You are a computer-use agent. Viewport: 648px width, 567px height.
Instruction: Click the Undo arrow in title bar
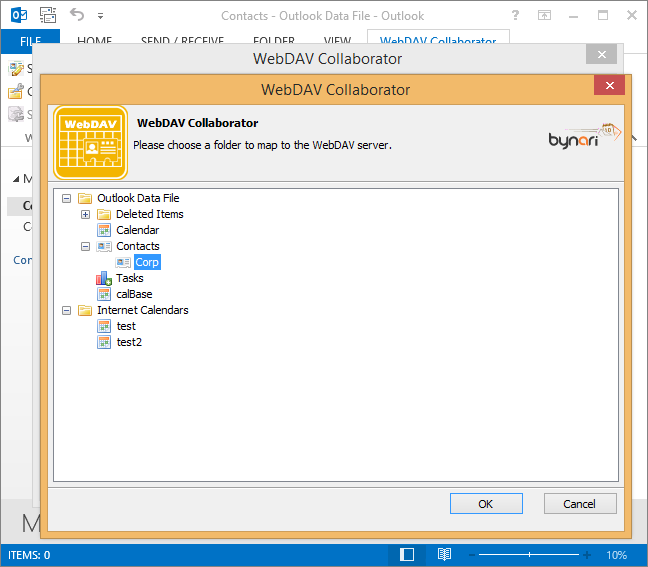tap(77, 15)
